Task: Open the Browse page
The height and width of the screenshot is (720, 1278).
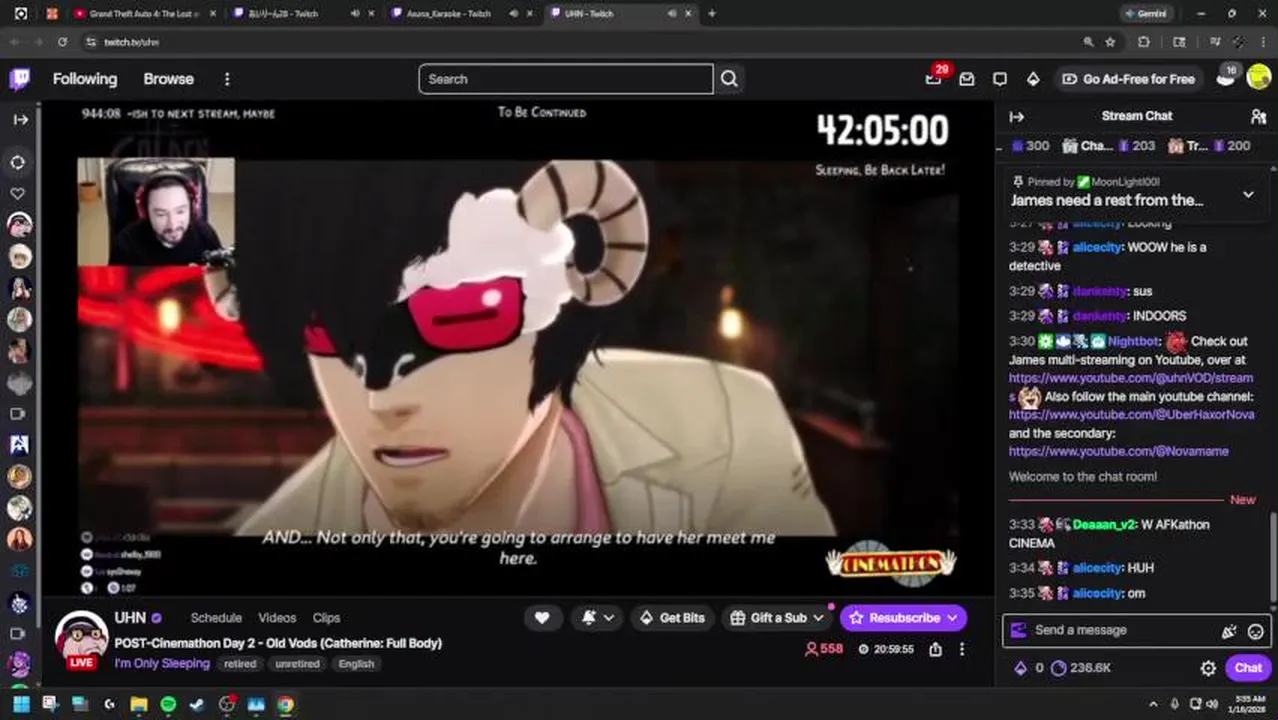Action: click(168, 79)
